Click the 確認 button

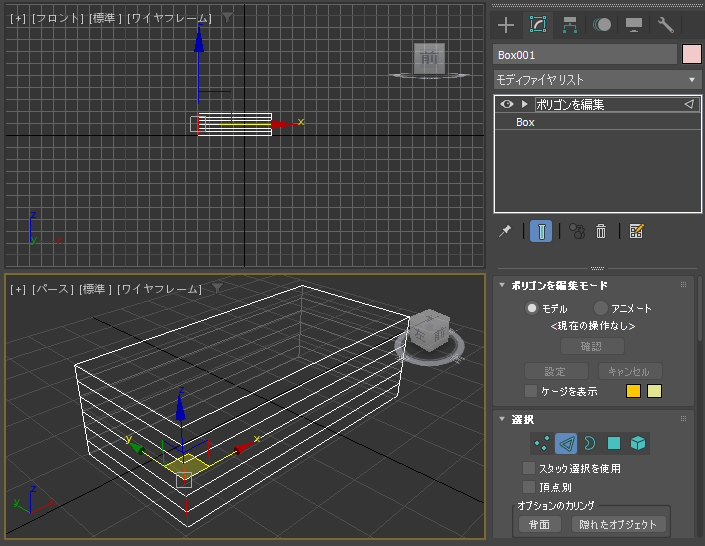pos(592,346)
